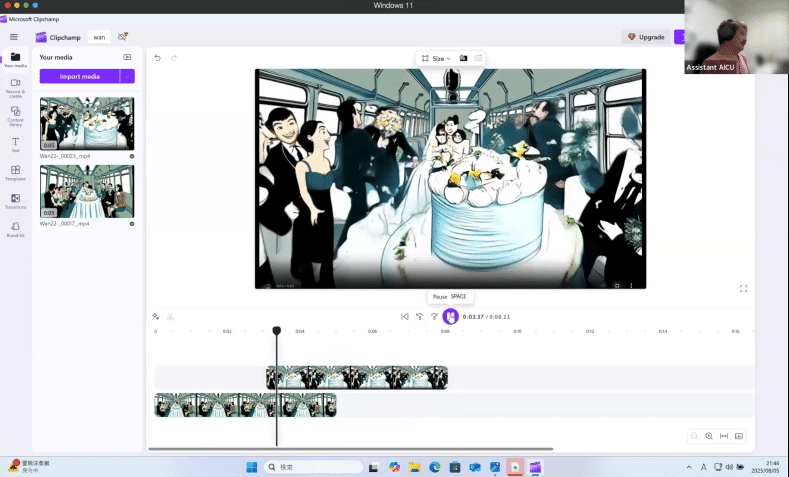Screen dimensions: 789x477
Task: Open the Import media dropdown arrow
Action: 127,76
